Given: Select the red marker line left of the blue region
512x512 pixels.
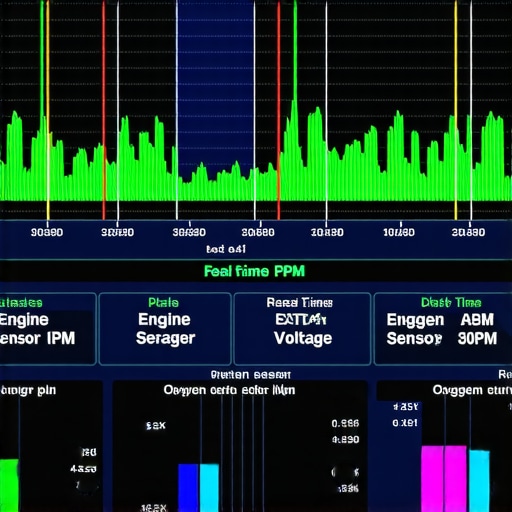Looking at the screenshot, I should [x=104, y=110].
